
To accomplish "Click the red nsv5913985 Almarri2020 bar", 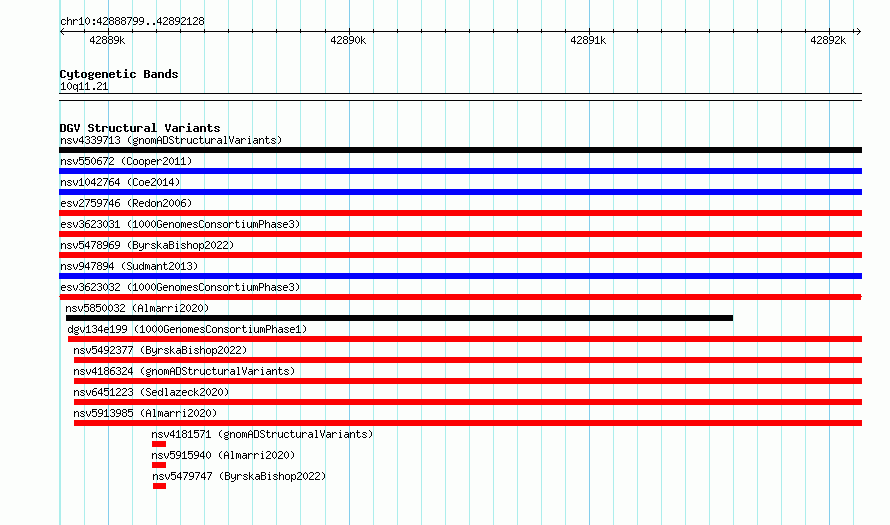I will pos(468,423).
